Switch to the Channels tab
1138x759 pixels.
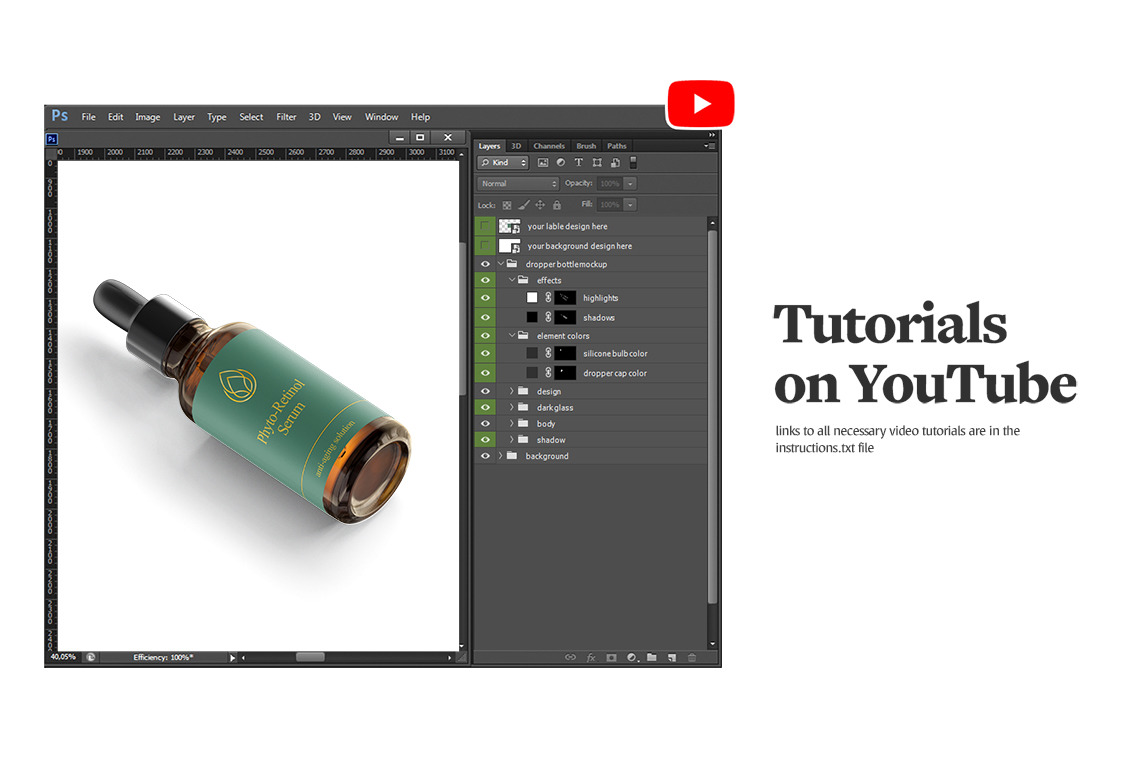point(549,146)
